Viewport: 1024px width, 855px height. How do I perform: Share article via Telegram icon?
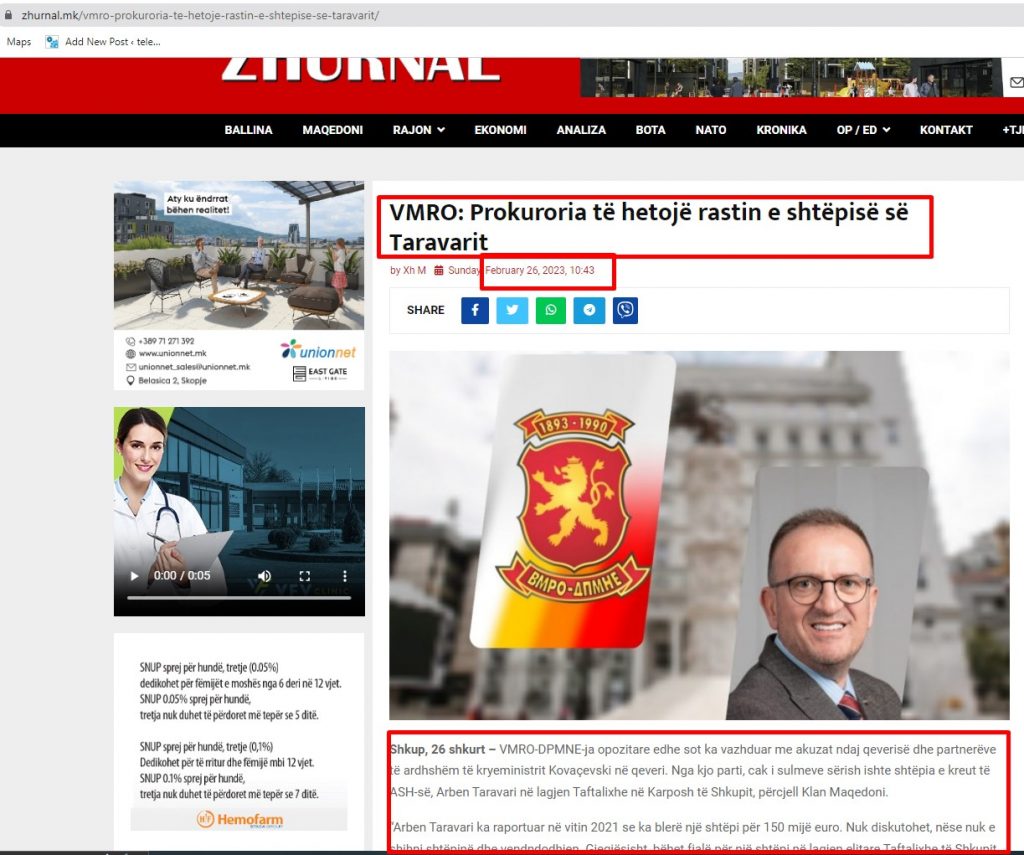click(x=589, y=310)
